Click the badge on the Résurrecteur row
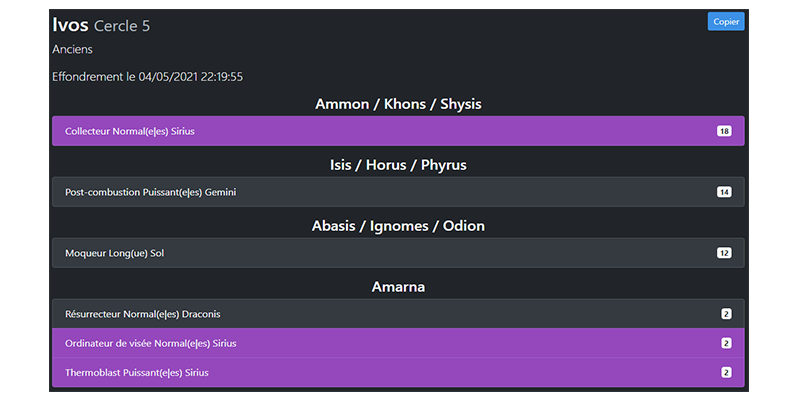The image size is (800, 400). [x=726, y=314]
